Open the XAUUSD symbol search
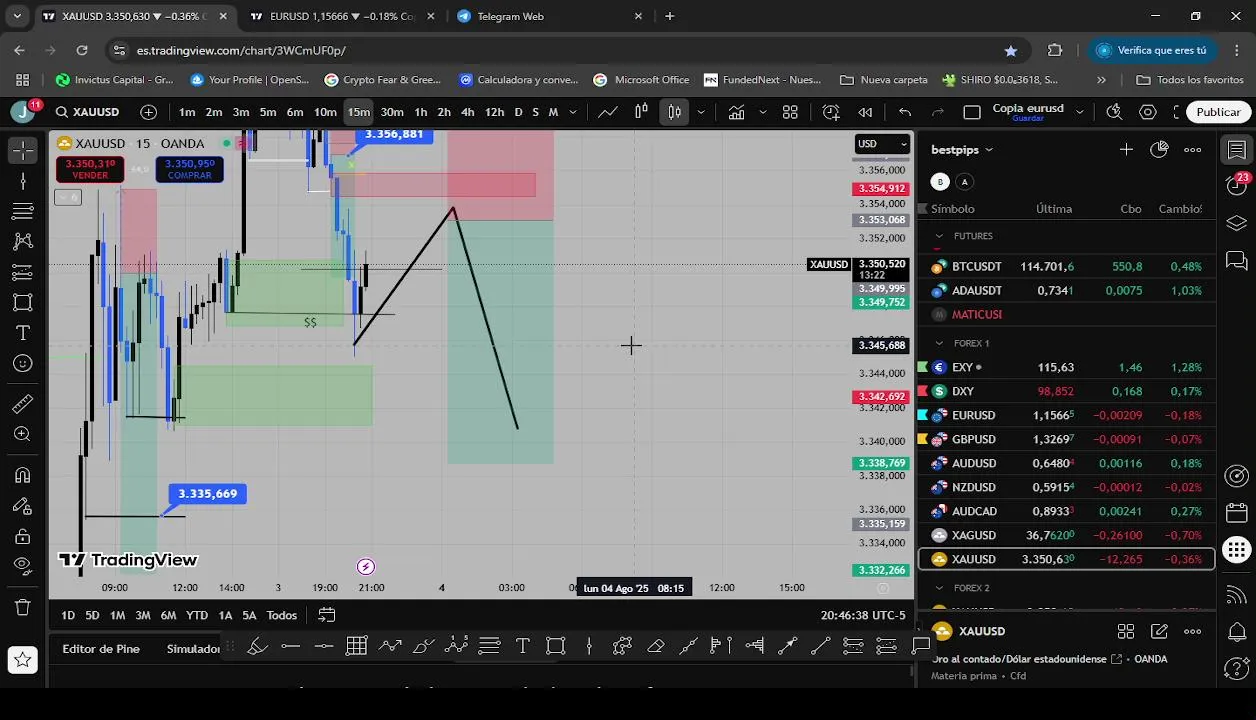This screenshot has height=720, width=1256. (88, 112)
